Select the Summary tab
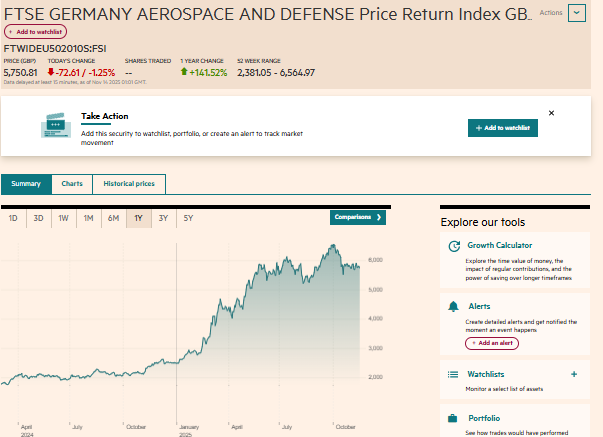This screenshot has height=437, width=603. [x=26, y=184]
